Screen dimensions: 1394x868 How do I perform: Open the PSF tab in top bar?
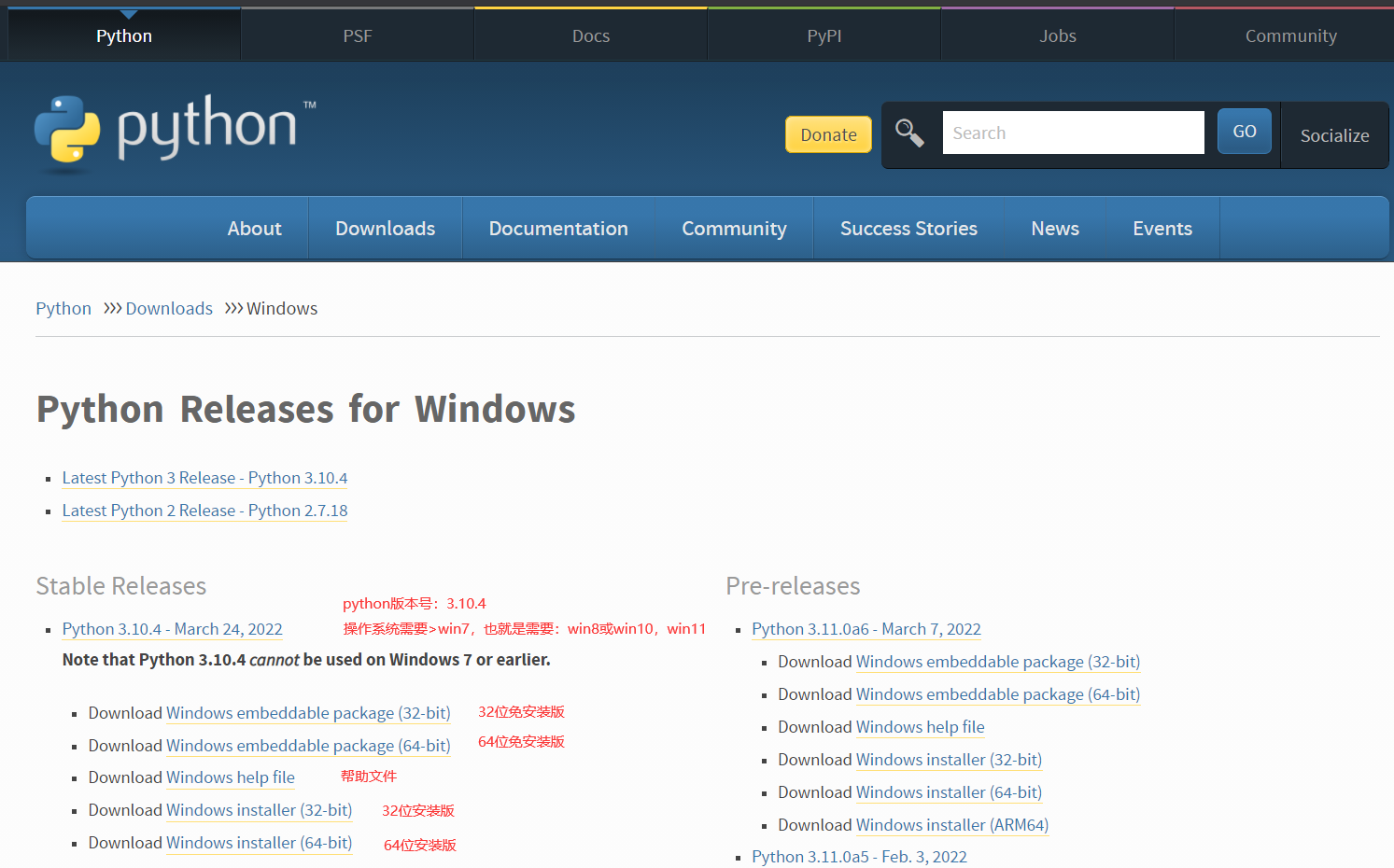pos(358,35)
